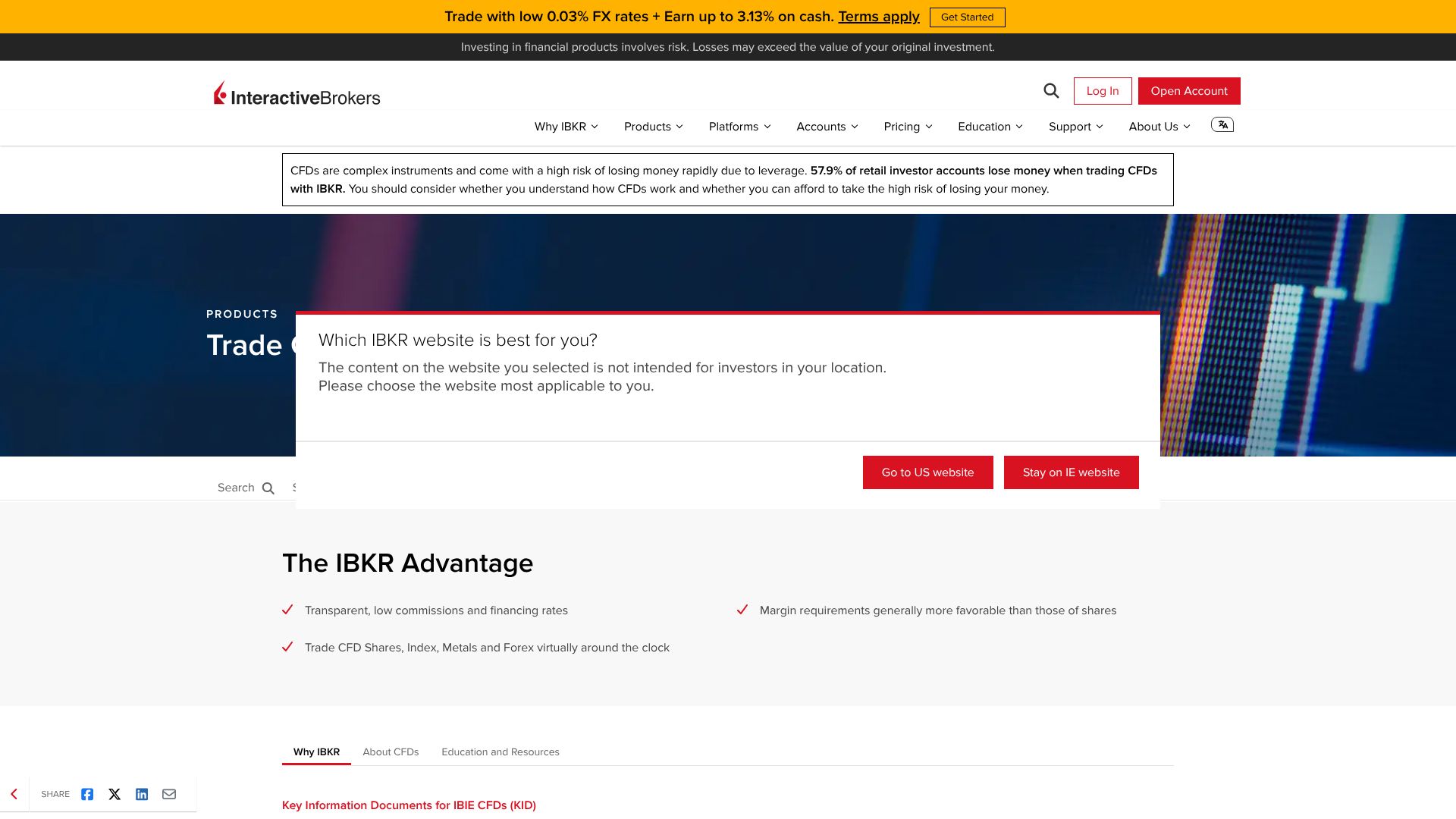Click the 'Investing in financial products involves risk' notice

[728, 47]
